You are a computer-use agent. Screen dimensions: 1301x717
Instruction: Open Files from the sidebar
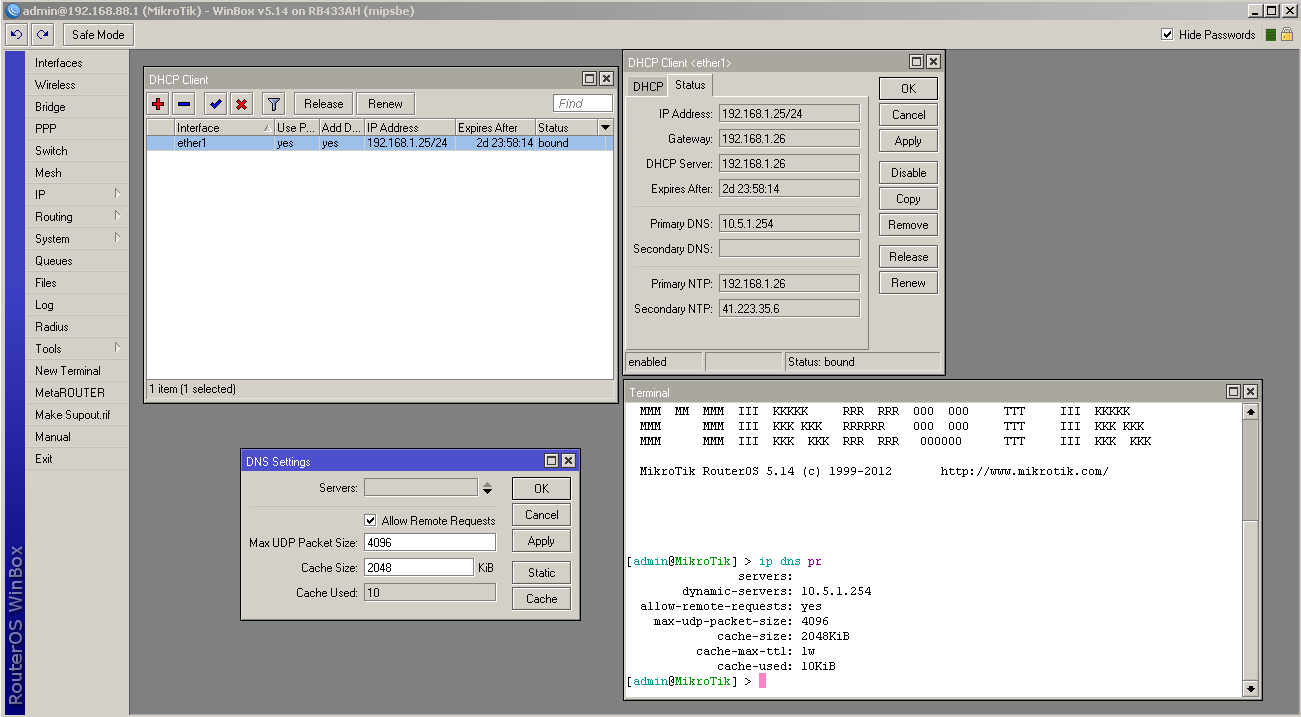[77, 283]
